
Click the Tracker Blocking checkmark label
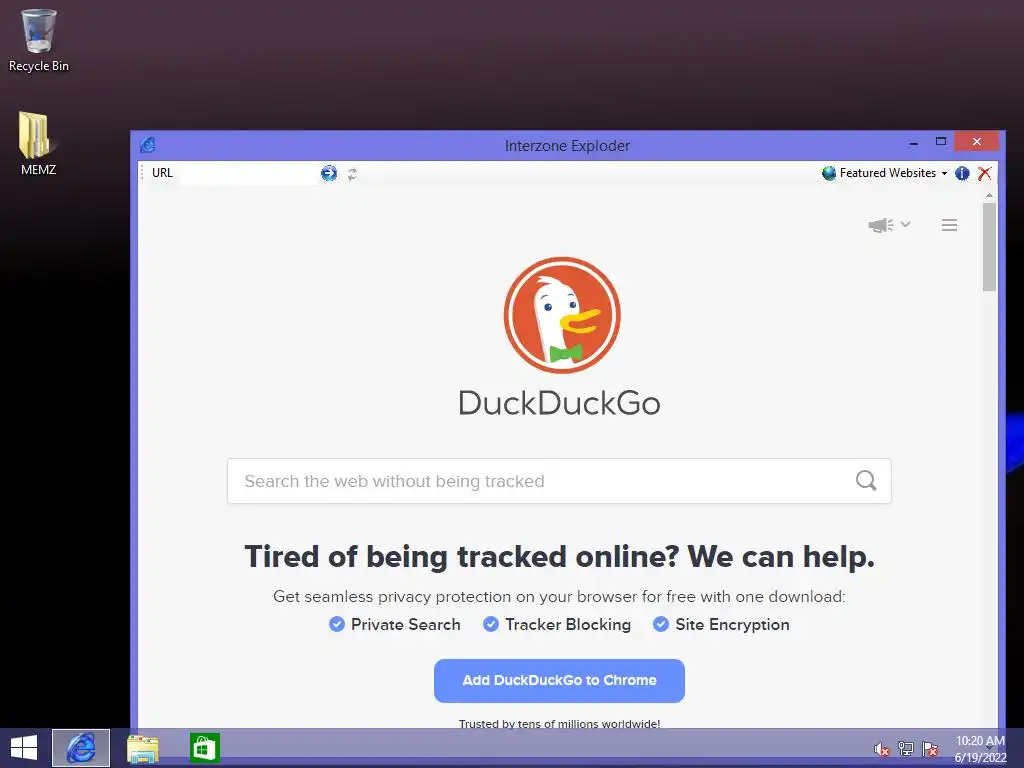(557, 624)
